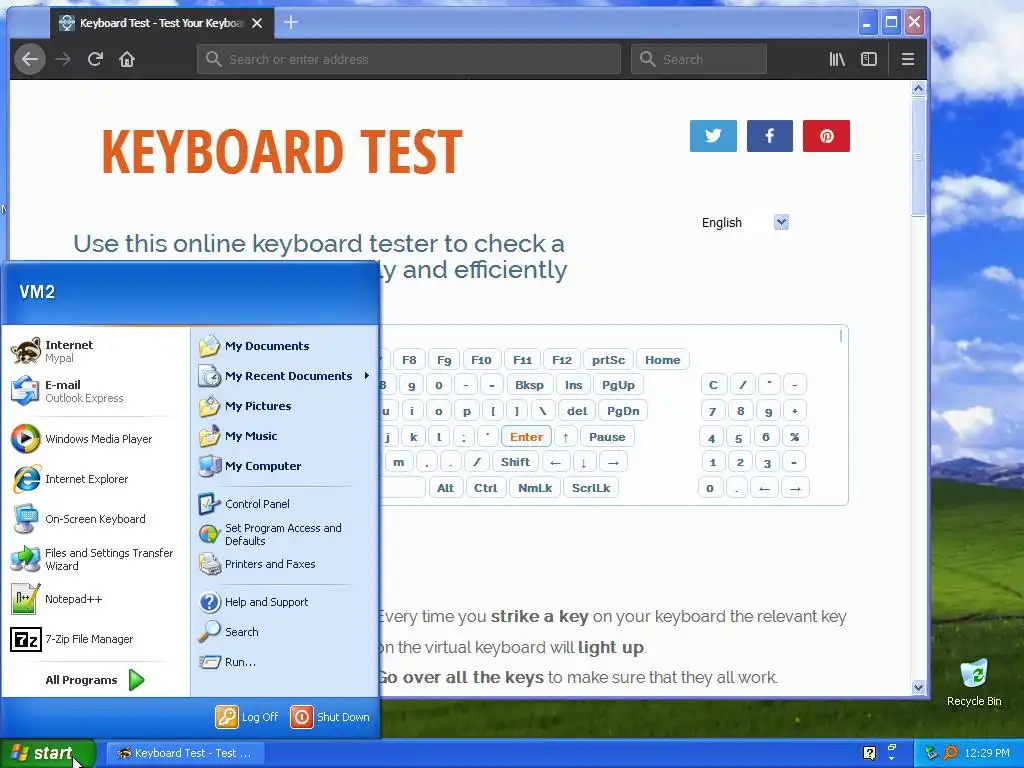
Task: Open the English language dropdown
Action: (x=781, y=222)
